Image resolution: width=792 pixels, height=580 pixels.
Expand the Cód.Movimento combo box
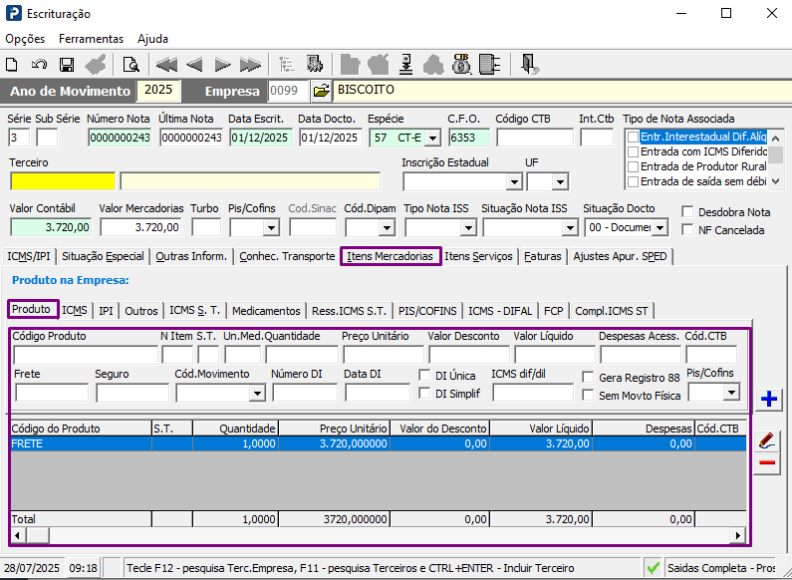coord(257,394)
